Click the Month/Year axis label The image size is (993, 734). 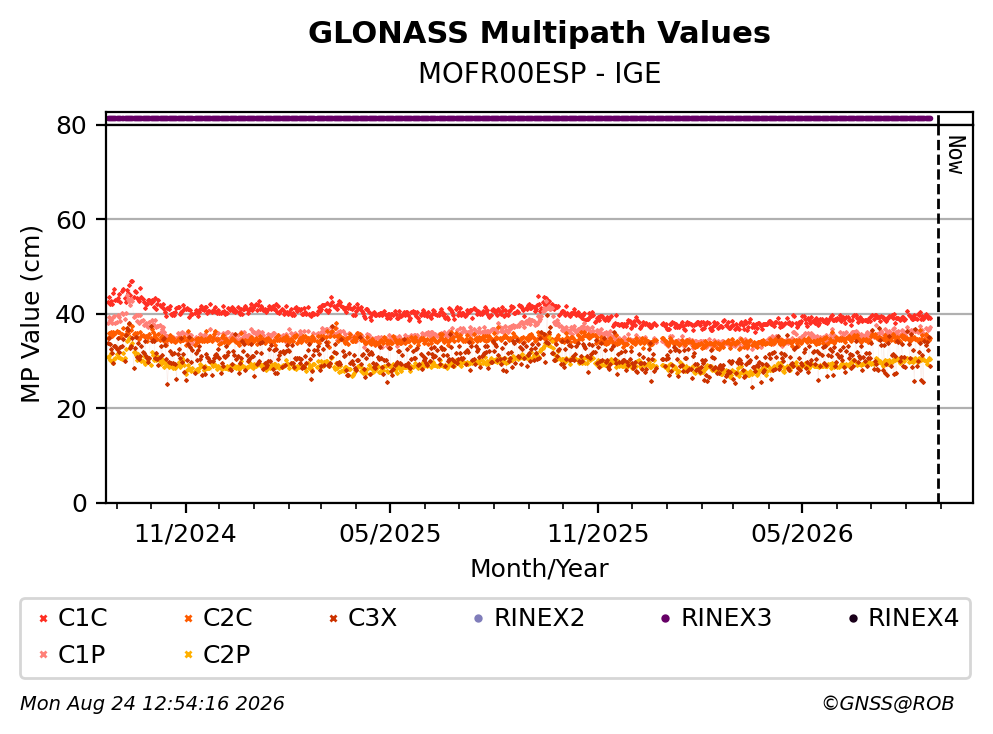(x=539, y=569)
